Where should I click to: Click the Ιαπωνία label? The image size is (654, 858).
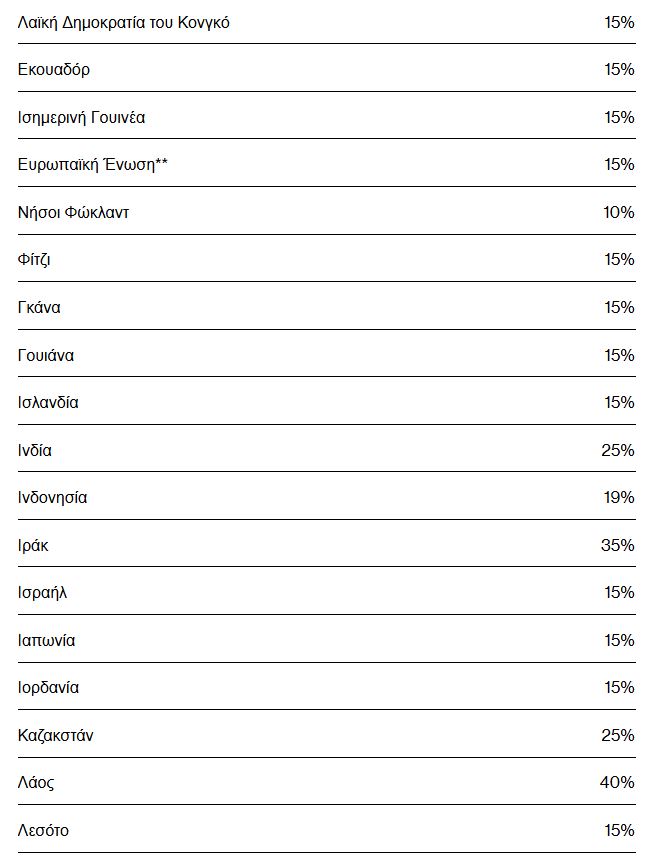[47, 640]
